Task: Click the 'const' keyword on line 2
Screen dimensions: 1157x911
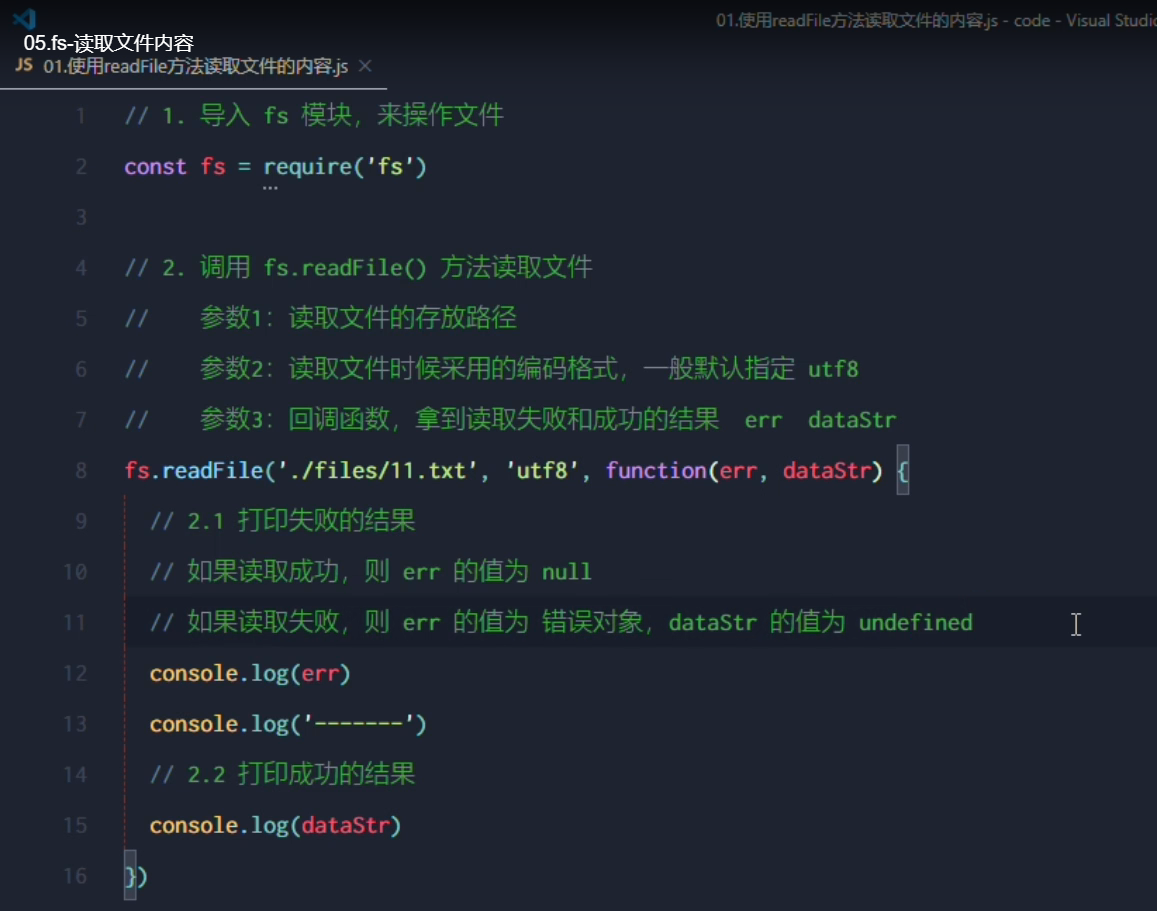Action: pyautogui.click(x=155, y=167)
